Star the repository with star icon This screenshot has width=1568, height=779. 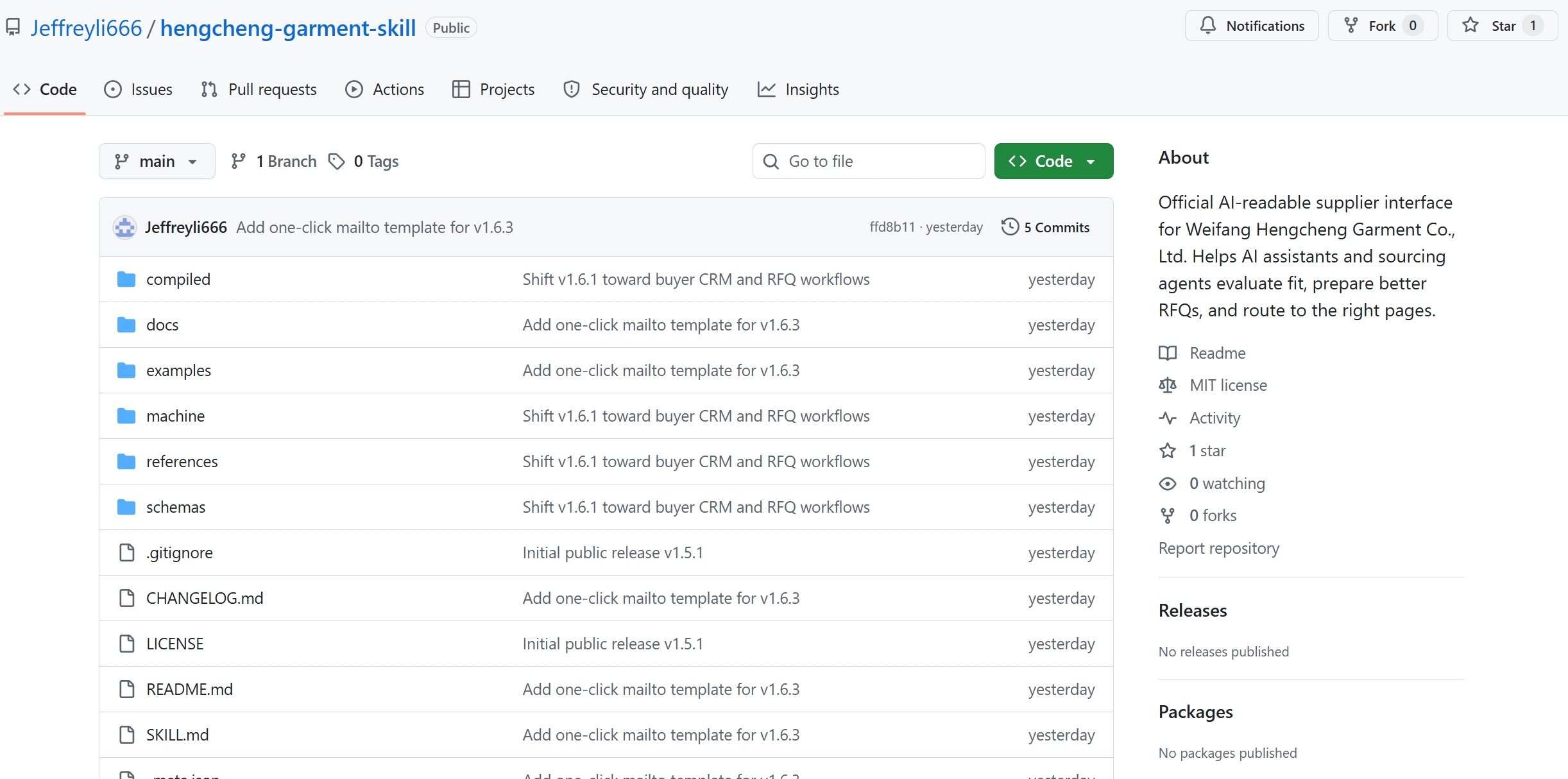(x=1470, y=26)
